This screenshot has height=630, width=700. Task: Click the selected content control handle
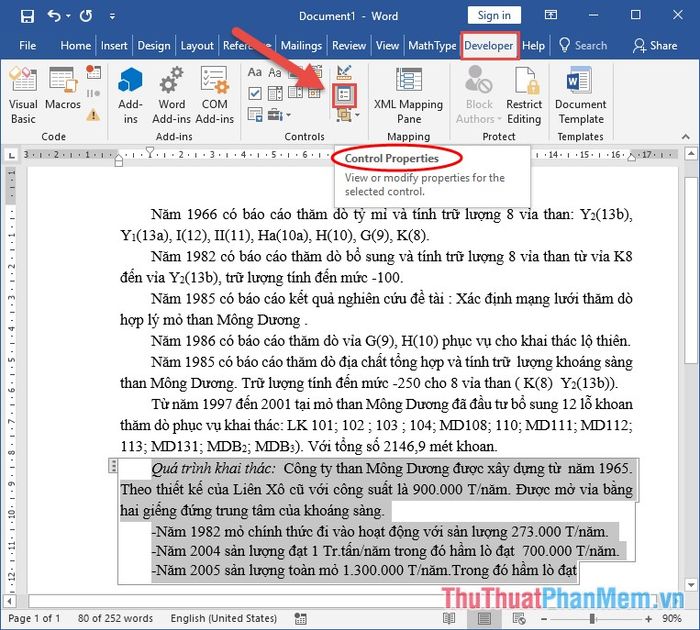pyautogui.click(x=113, y=466)
